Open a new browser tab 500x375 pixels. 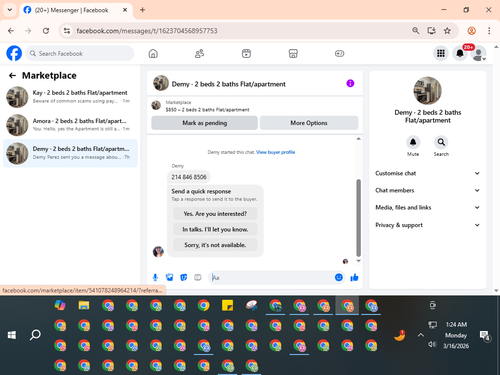(x=142, y=10)
